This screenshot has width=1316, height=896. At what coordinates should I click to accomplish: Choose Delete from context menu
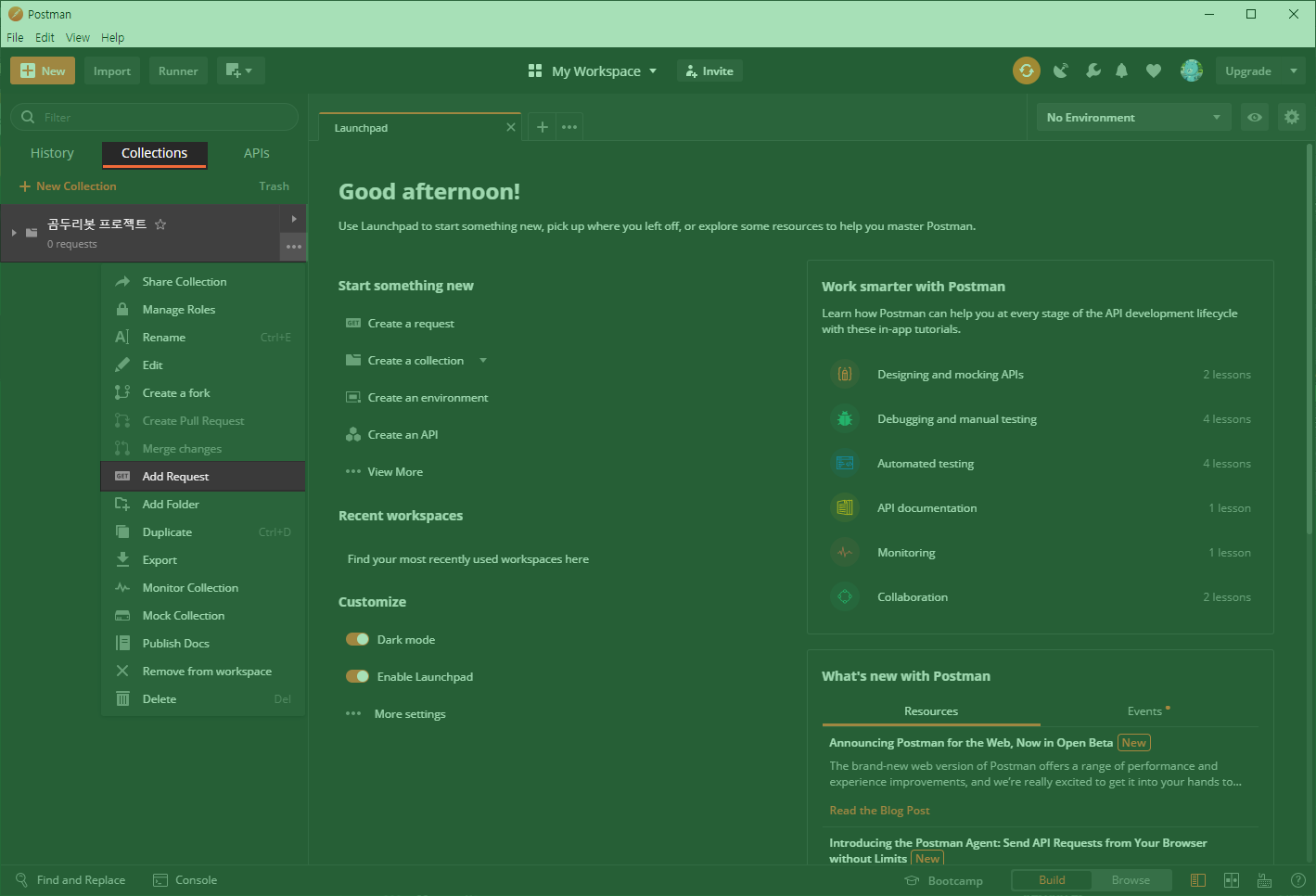click(203, 699)
